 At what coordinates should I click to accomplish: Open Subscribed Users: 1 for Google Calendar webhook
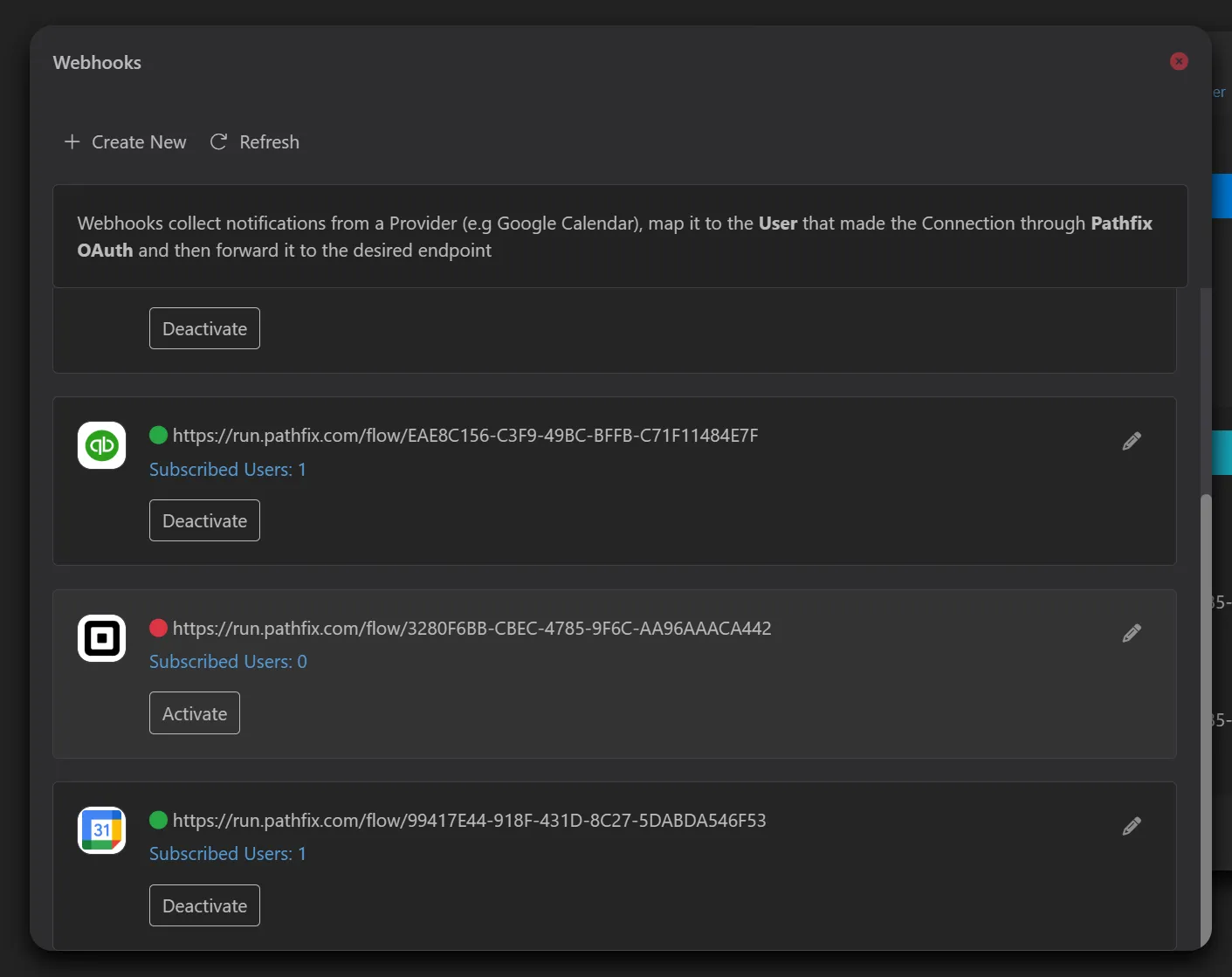tap(228, 854)
